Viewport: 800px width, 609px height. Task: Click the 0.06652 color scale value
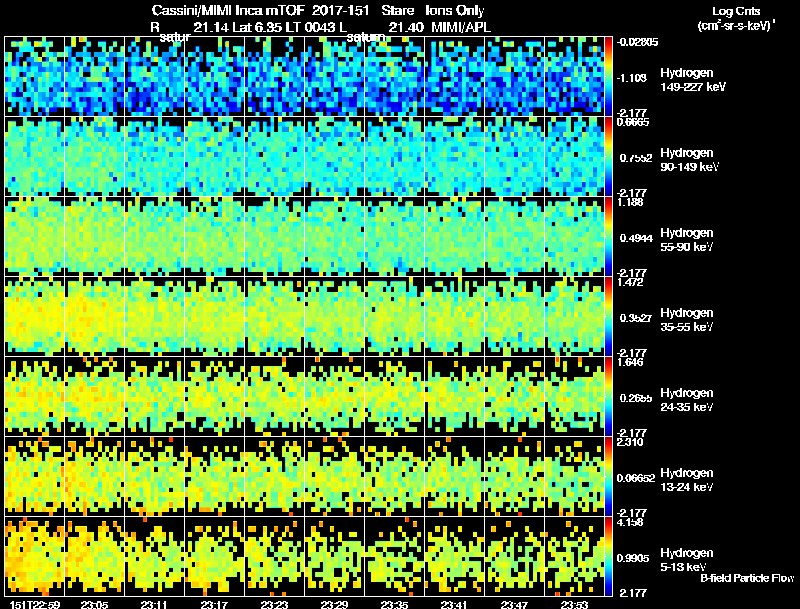click(x=636, y=478)
